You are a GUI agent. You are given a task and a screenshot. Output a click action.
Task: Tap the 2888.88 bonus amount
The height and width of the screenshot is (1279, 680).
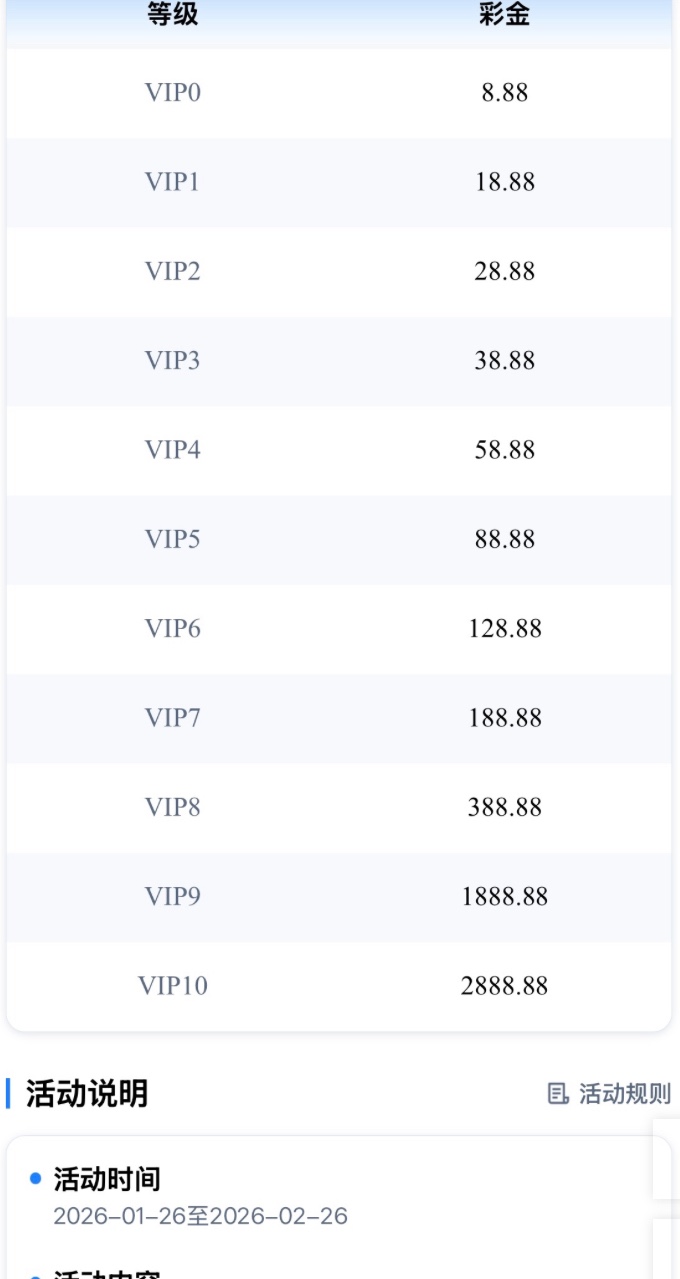[504, 985]
